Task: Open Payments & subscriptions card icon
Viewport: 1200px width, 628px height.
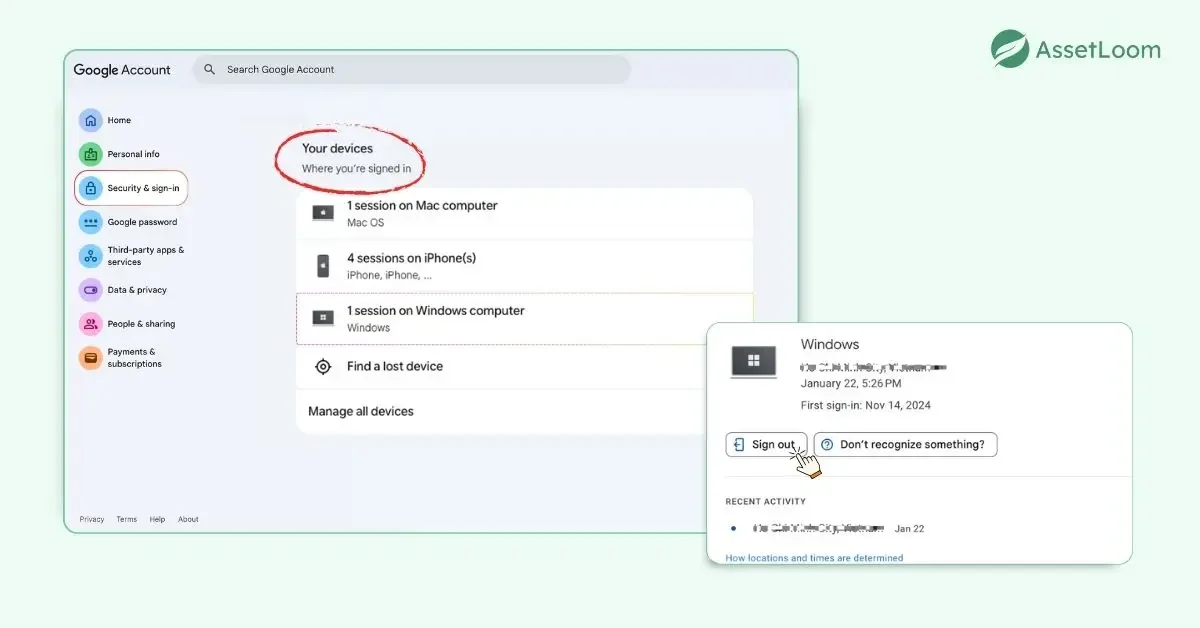Action: point(91,358)
